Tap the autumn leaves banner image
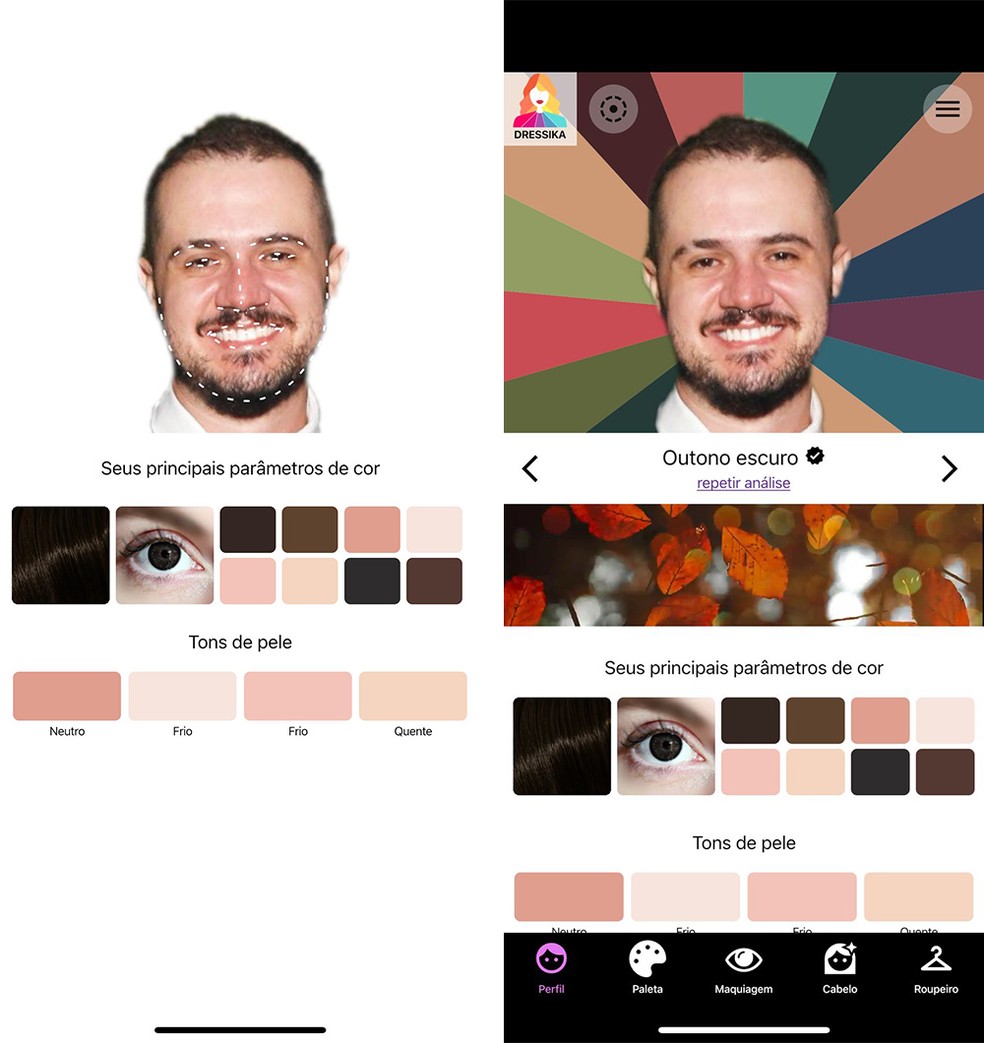 pyautogui.click(x=743, y=565)
